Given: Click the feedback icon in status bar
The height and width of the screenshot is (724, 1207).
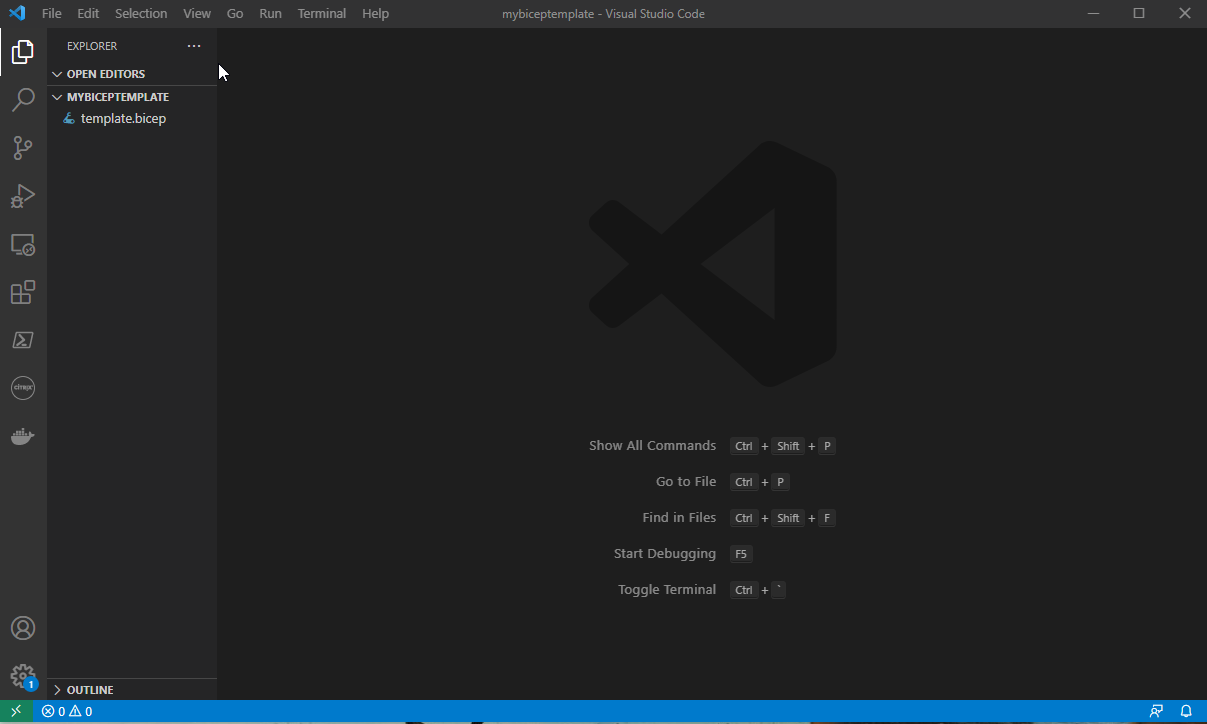Looking at the screenshot, I should click(1157, 712).
